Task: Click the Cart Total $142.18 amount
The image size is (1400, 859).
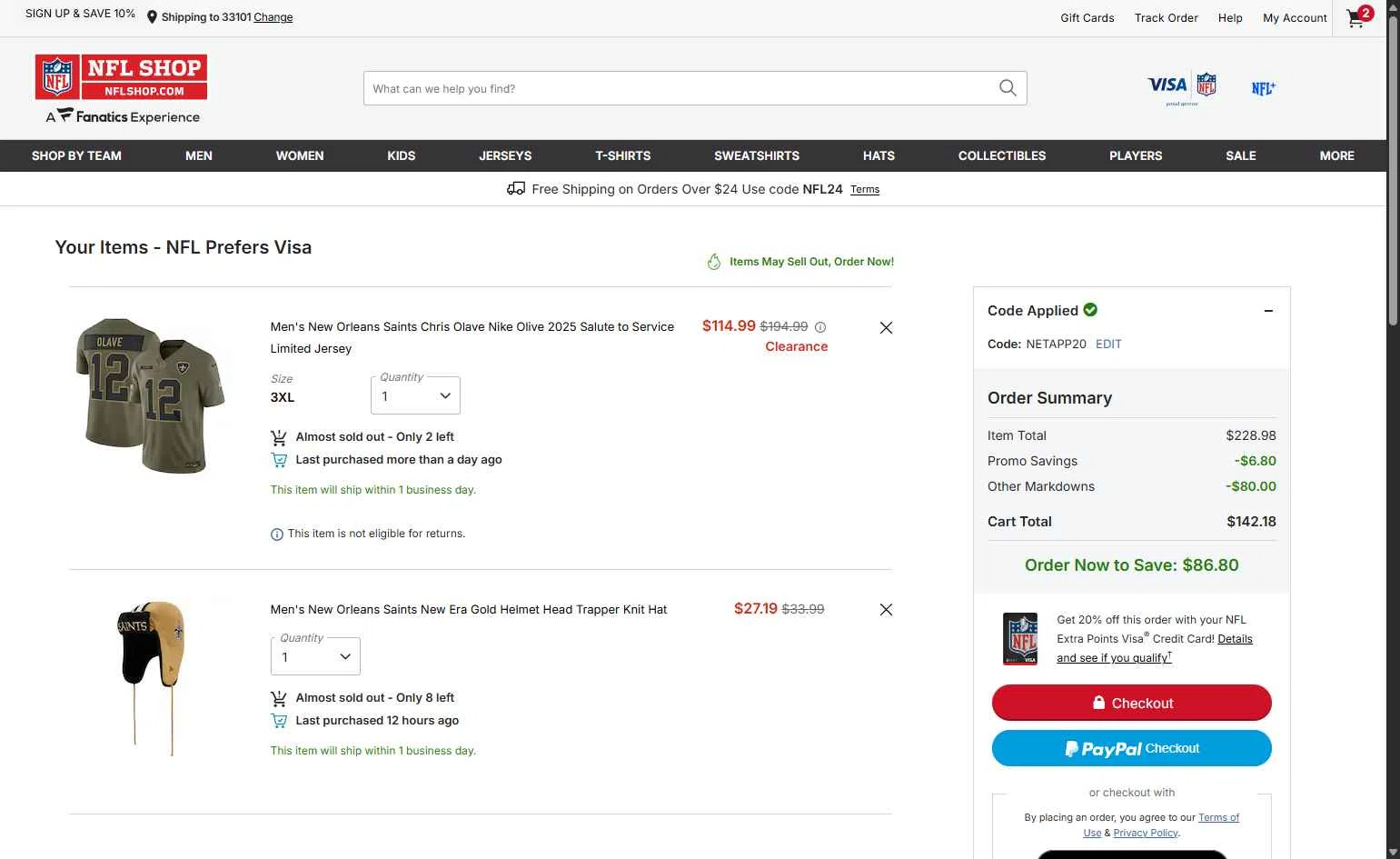Action: point(1251,522)
